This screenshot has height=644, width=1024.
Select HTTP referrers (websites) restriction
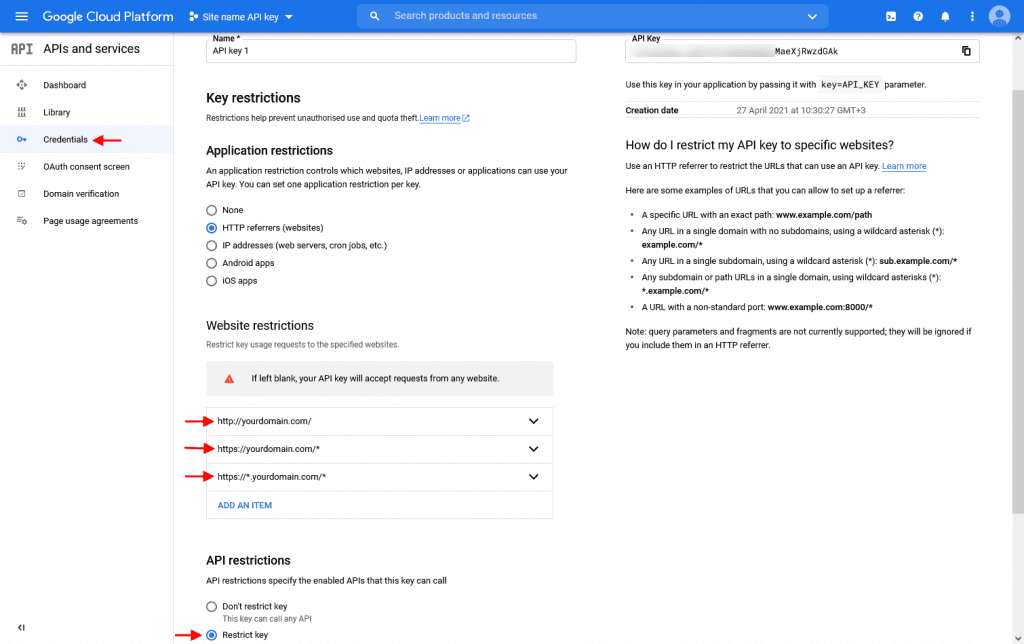[x=211, y=227]
